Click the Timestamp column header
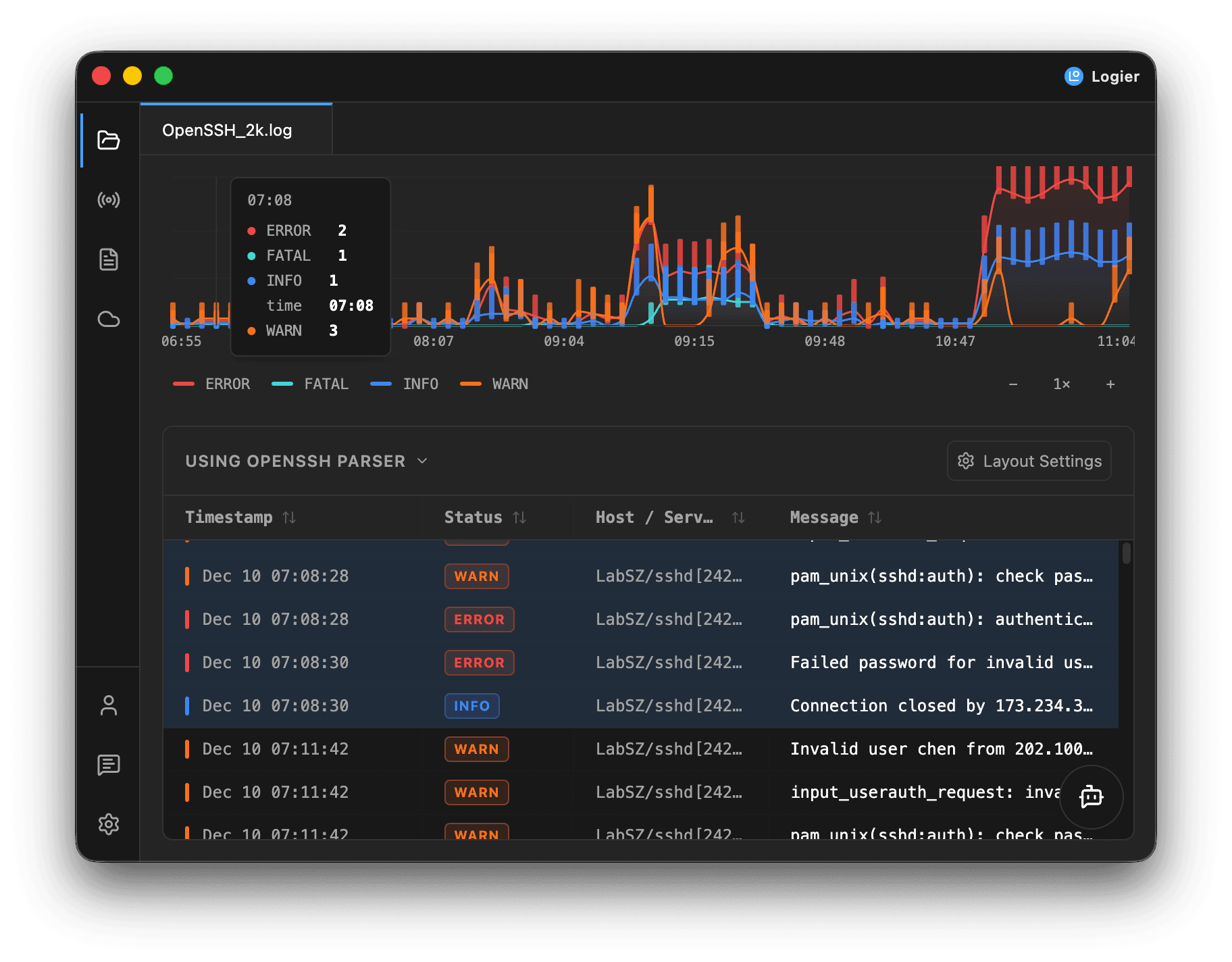Viewport: 1232px width, 962px height. [228, 517]
